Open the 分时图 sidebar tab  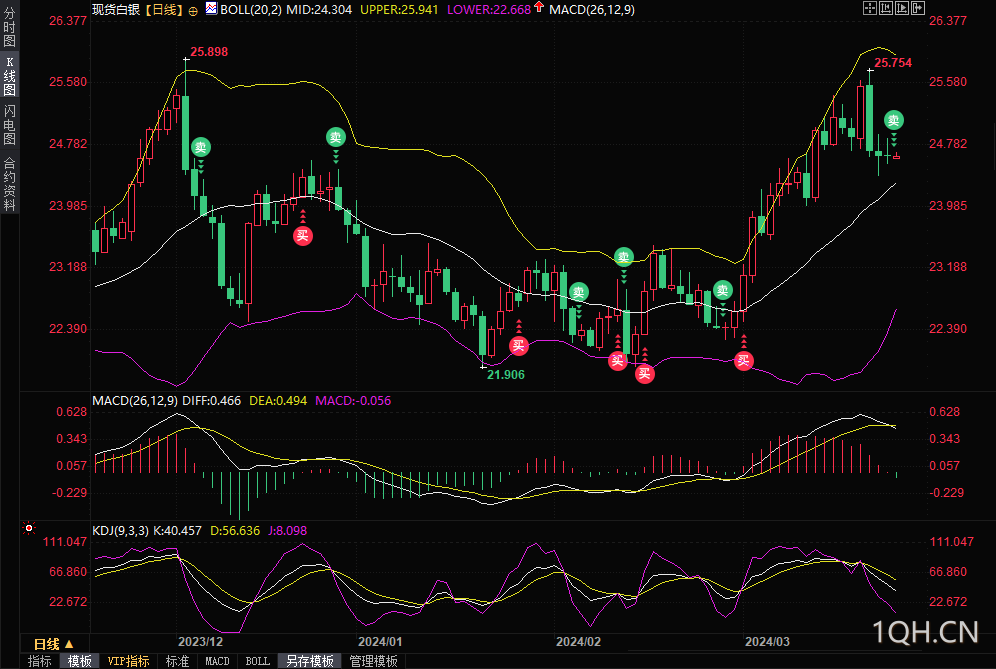click(x=10, y=27)
